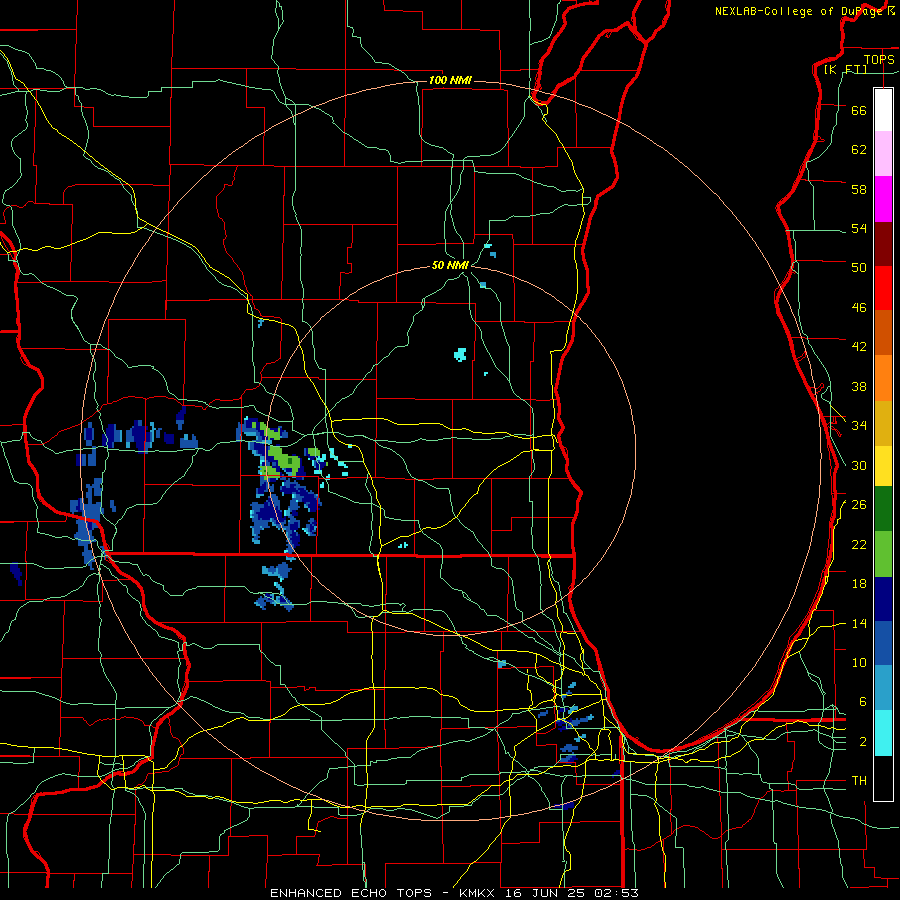Click the '38' legend value
The width and height of the screenshot is (900, 900).
[859, 386]
